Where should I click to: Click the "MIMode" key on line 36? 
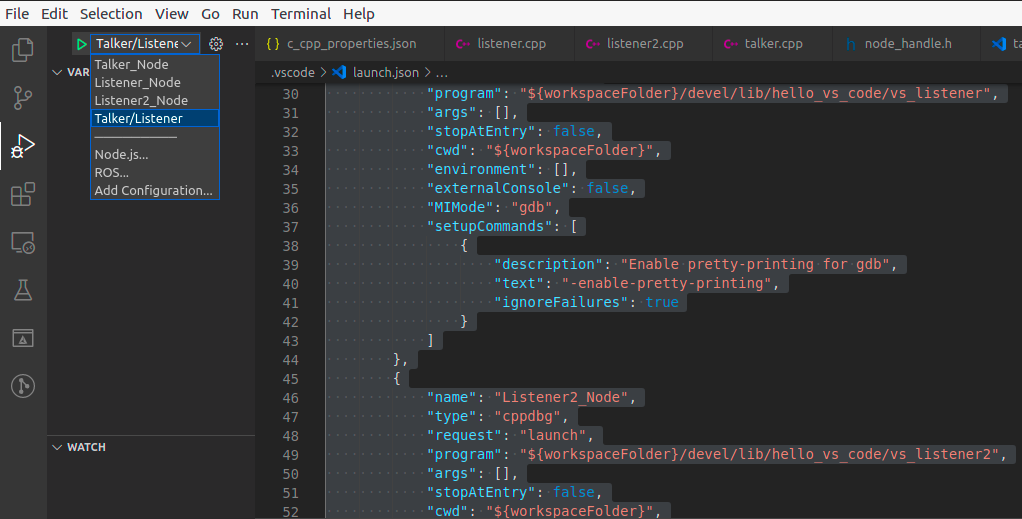coord(461,207)
